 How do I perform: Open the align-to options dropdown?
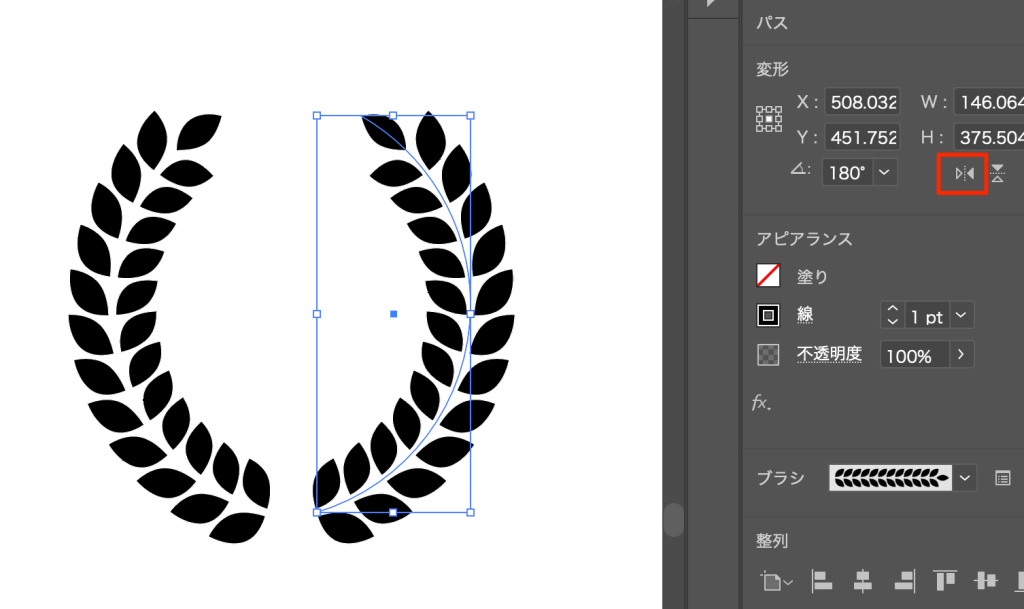click(775, 580)
